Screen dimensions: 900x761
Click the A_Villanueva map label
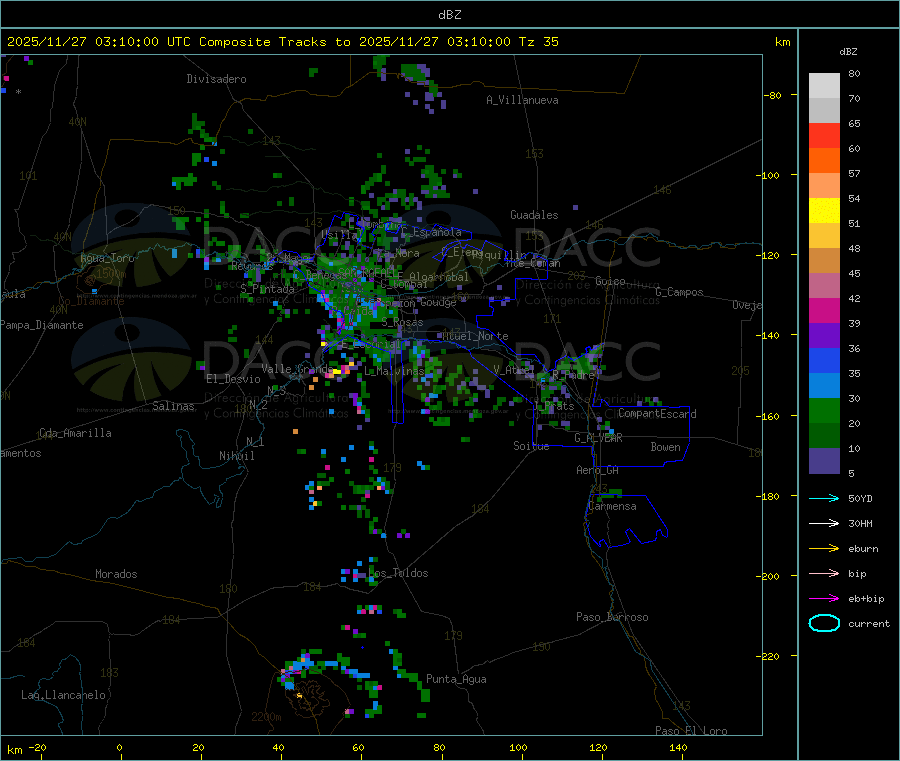coord(522,100)
